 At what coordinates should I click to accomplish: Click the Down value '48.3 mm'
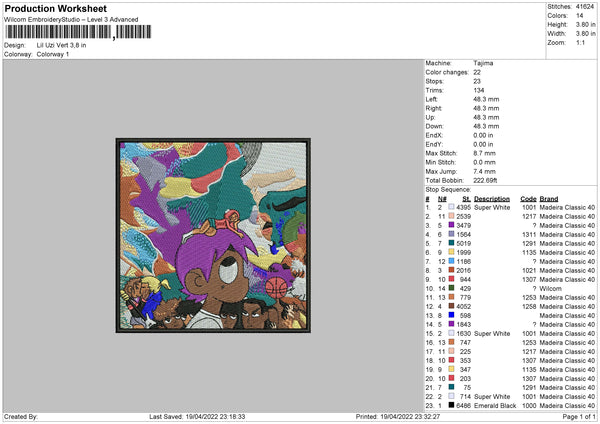point(486,126)
